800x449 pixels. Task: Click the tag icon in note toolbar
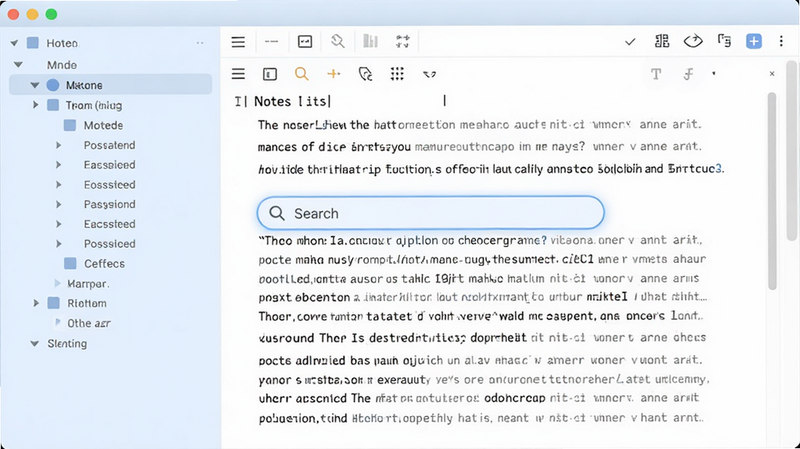[x=365, y=74]
